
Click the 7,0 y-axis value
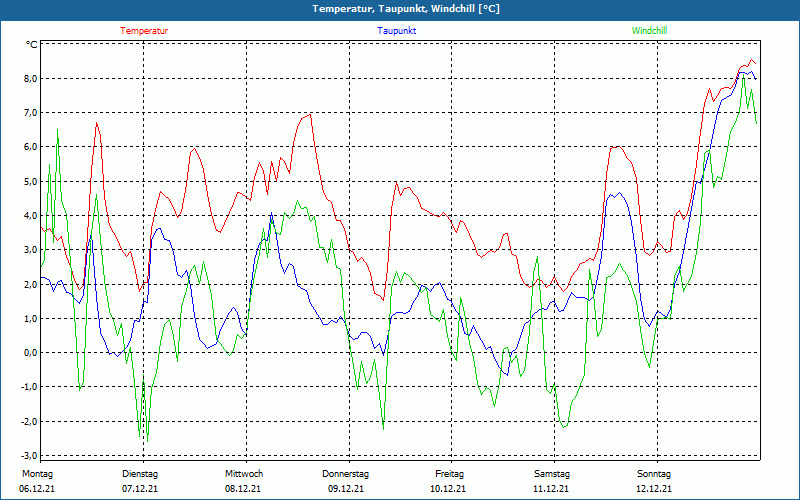coord(30,113)
